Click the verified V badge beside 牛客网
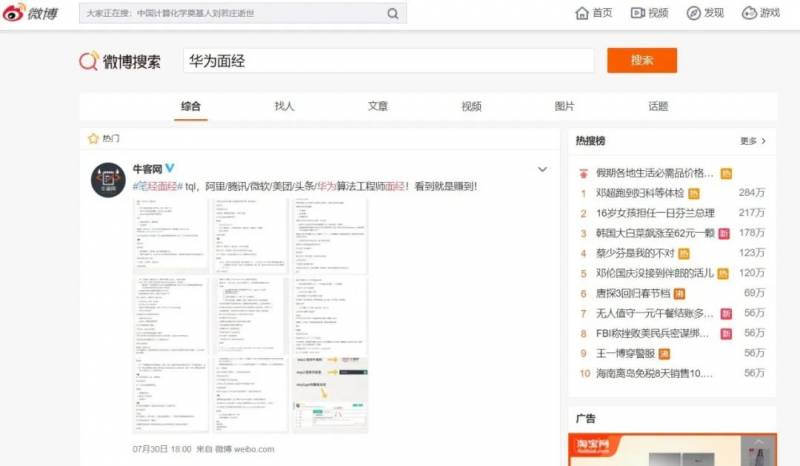800x466 pixels. pos(170,168)
